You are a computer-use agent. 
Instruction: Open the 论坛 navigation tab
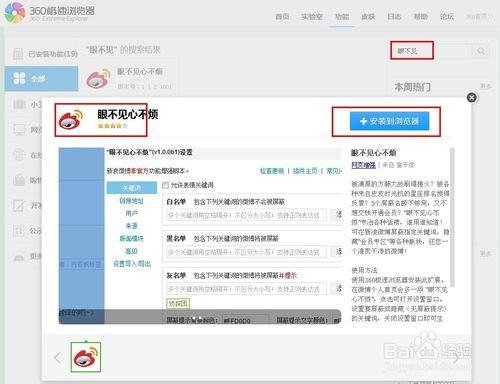[447, 17]
